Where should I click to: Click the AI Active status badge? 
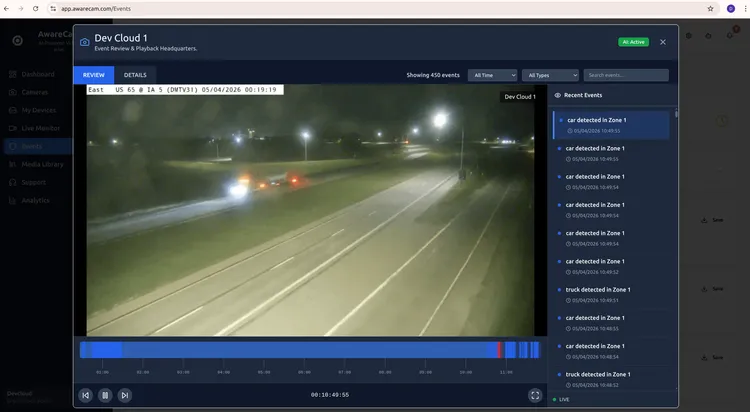633,42
